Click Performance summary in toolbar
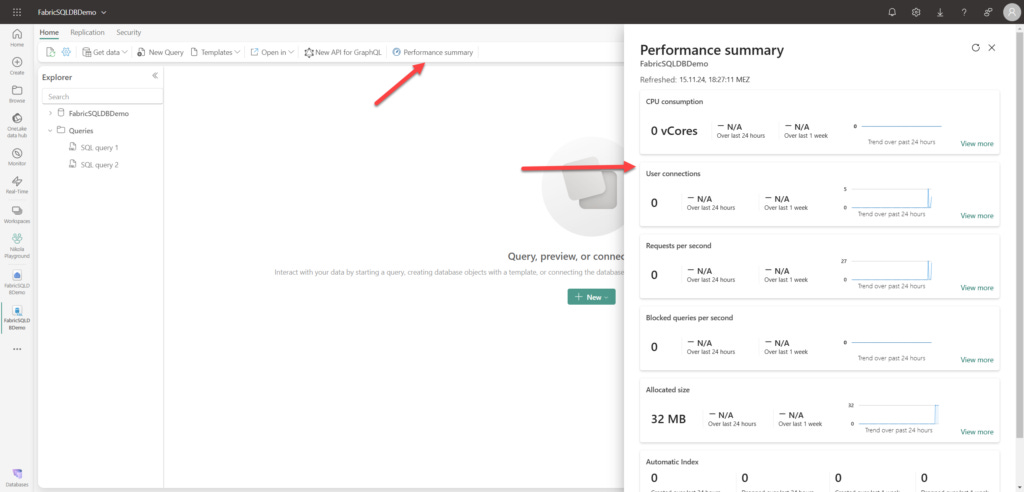The height and width of the screenshot is (492, 1024). coord(432,52)
